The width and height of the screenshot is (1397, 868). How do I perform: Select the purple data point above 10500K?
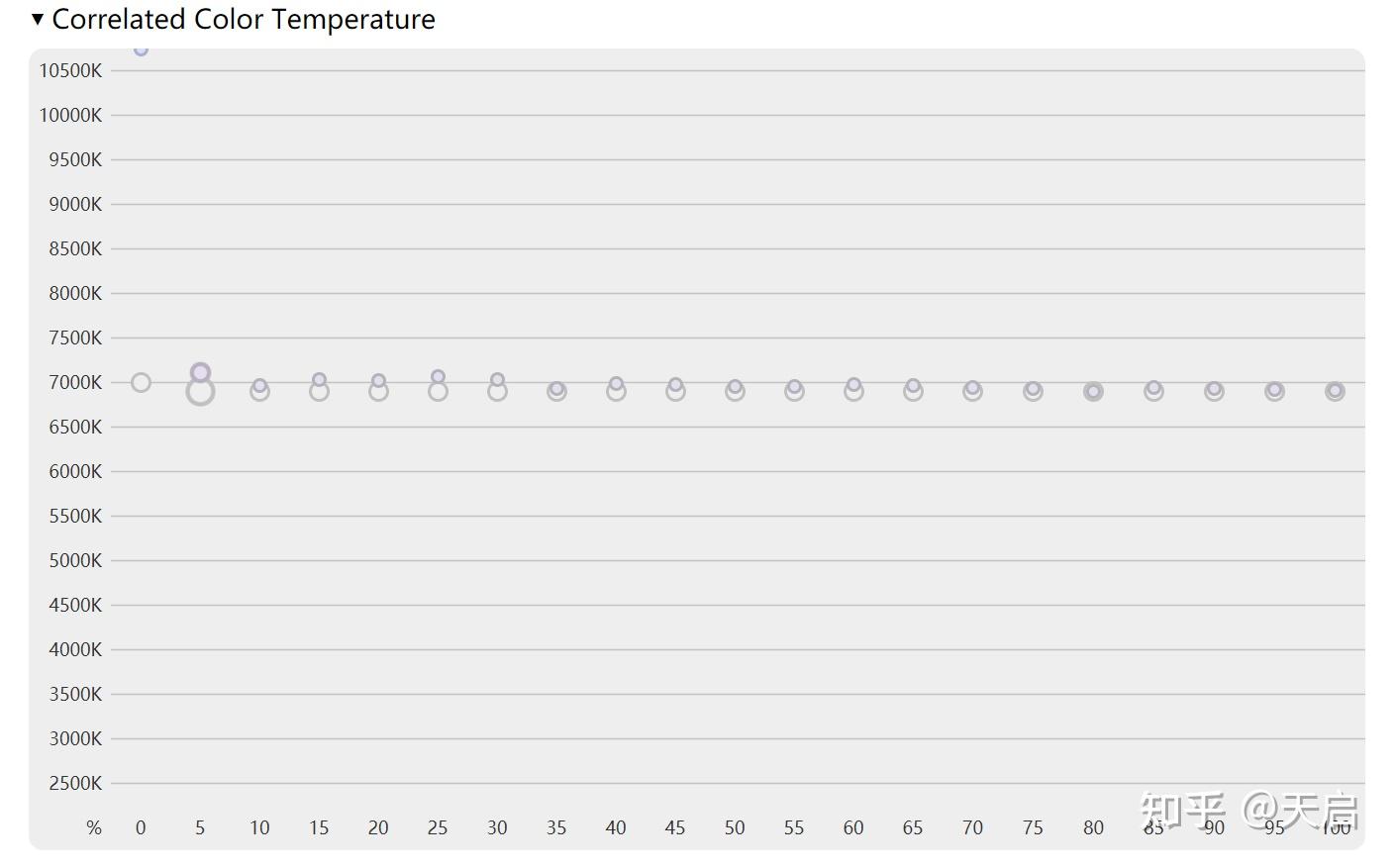141,49
